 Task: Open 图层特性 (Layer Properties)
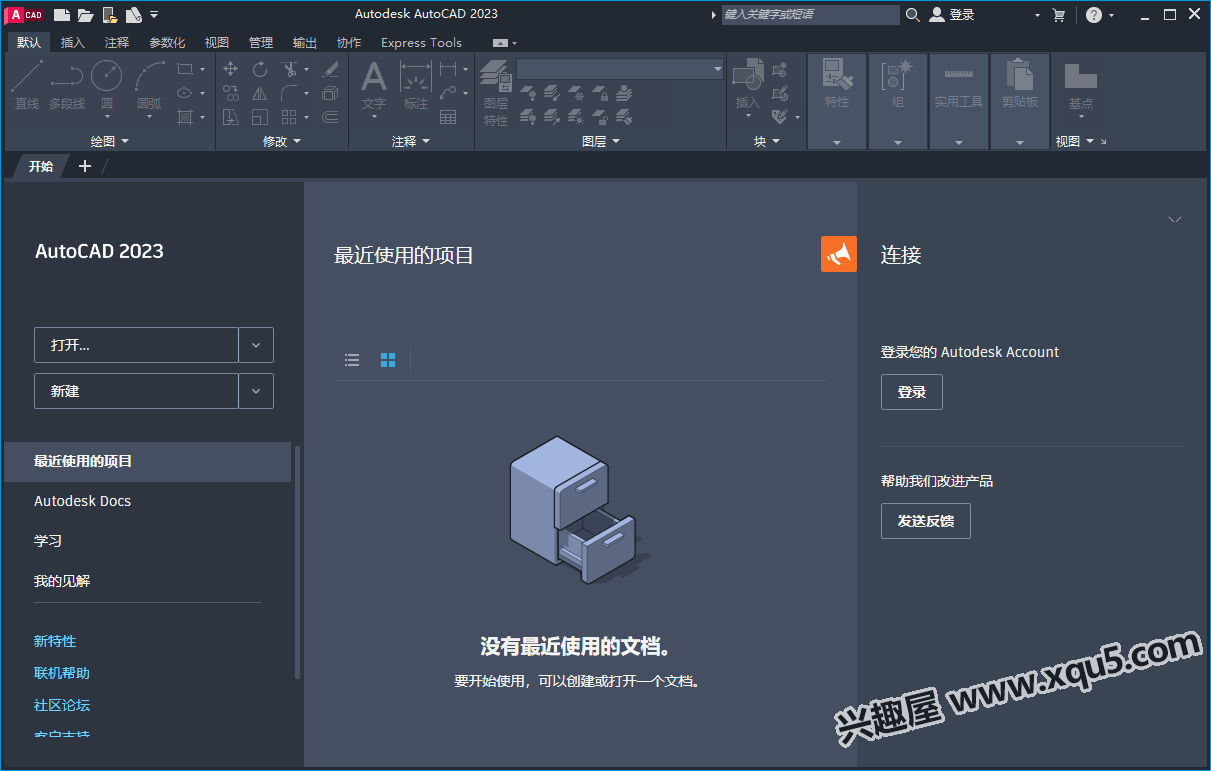[x=496, y=92]
